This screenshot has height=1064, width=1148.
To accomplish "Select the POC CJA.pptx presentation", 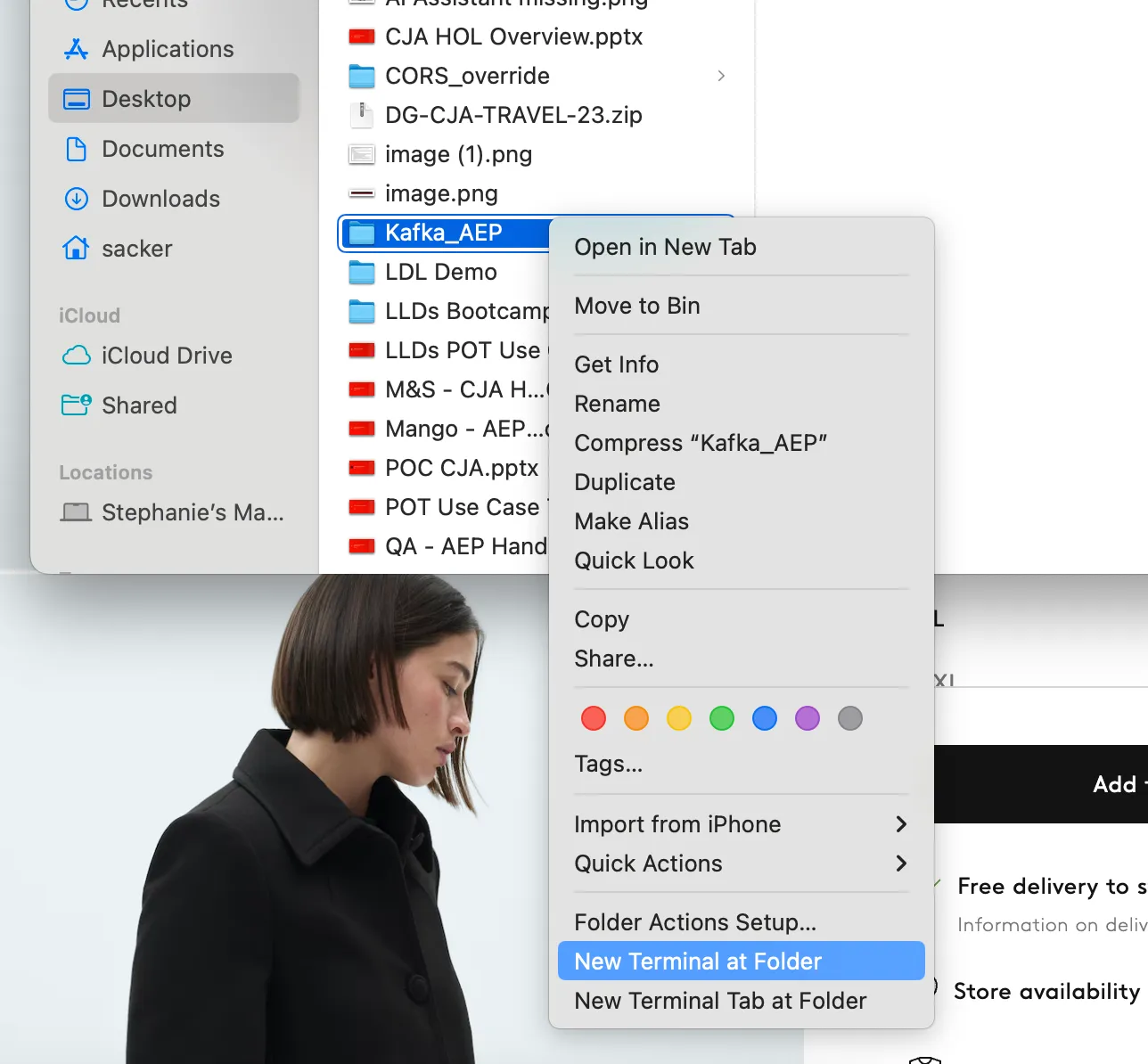I will (462, 468).
